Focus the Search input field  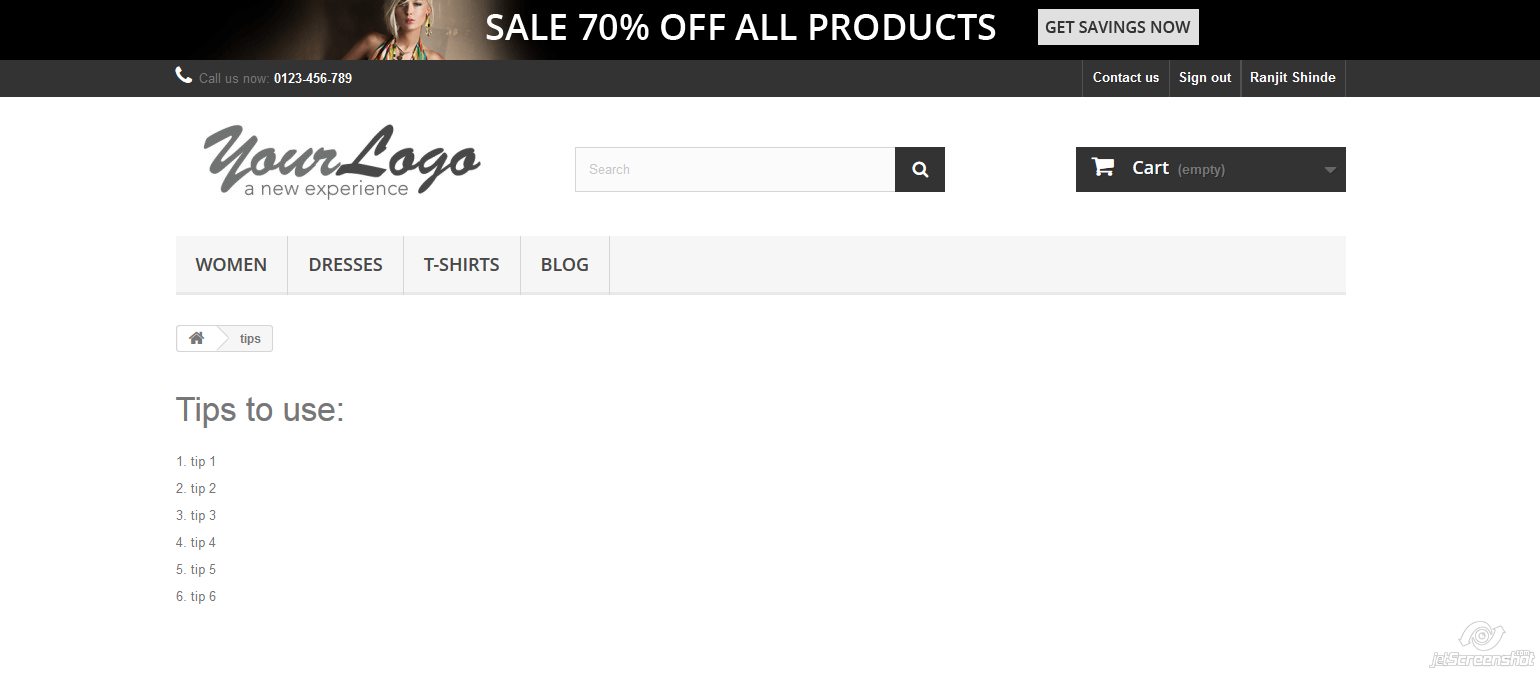coord(735,169)
